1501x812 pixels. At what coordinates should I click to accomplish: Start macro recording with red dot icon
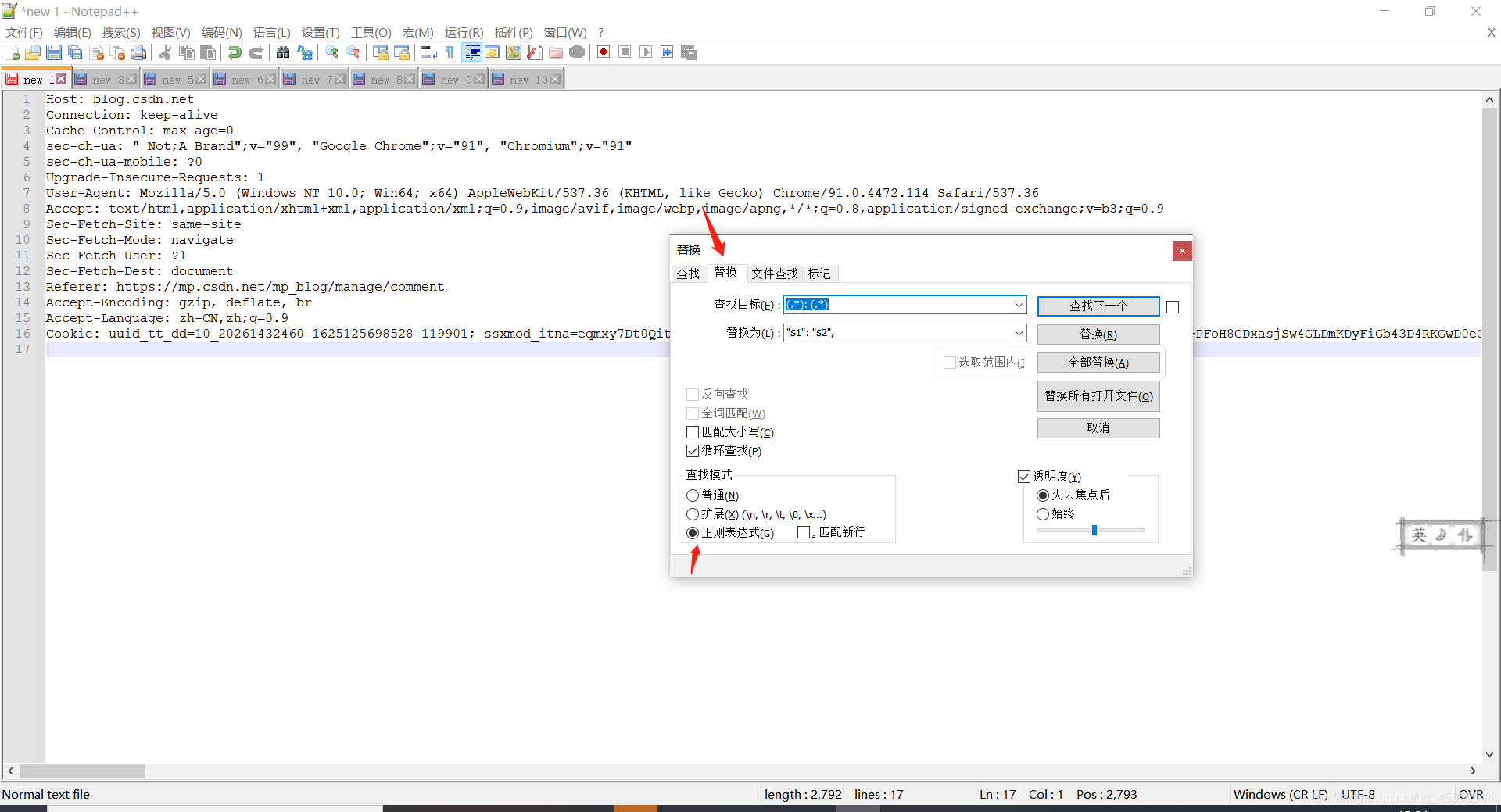tap(604, 52)
